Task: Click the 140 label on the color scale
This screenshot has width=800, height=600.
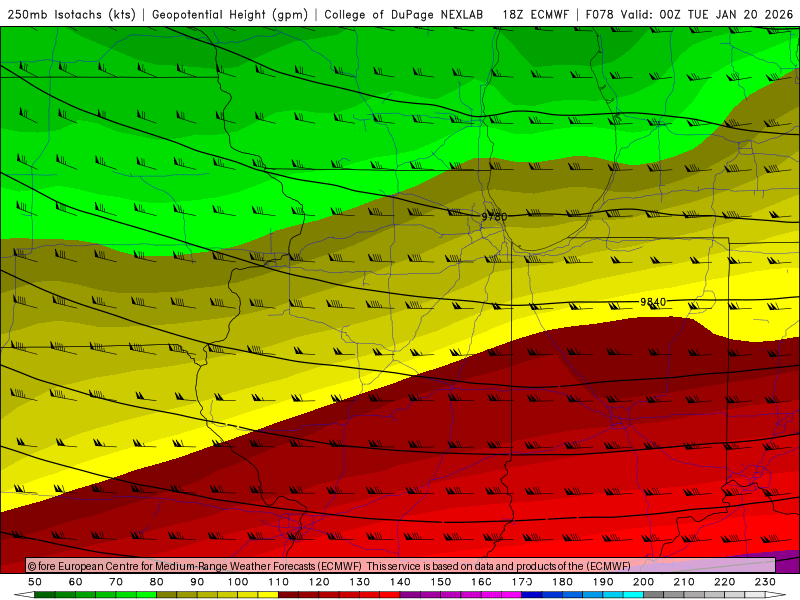Action: click(400, 582)
